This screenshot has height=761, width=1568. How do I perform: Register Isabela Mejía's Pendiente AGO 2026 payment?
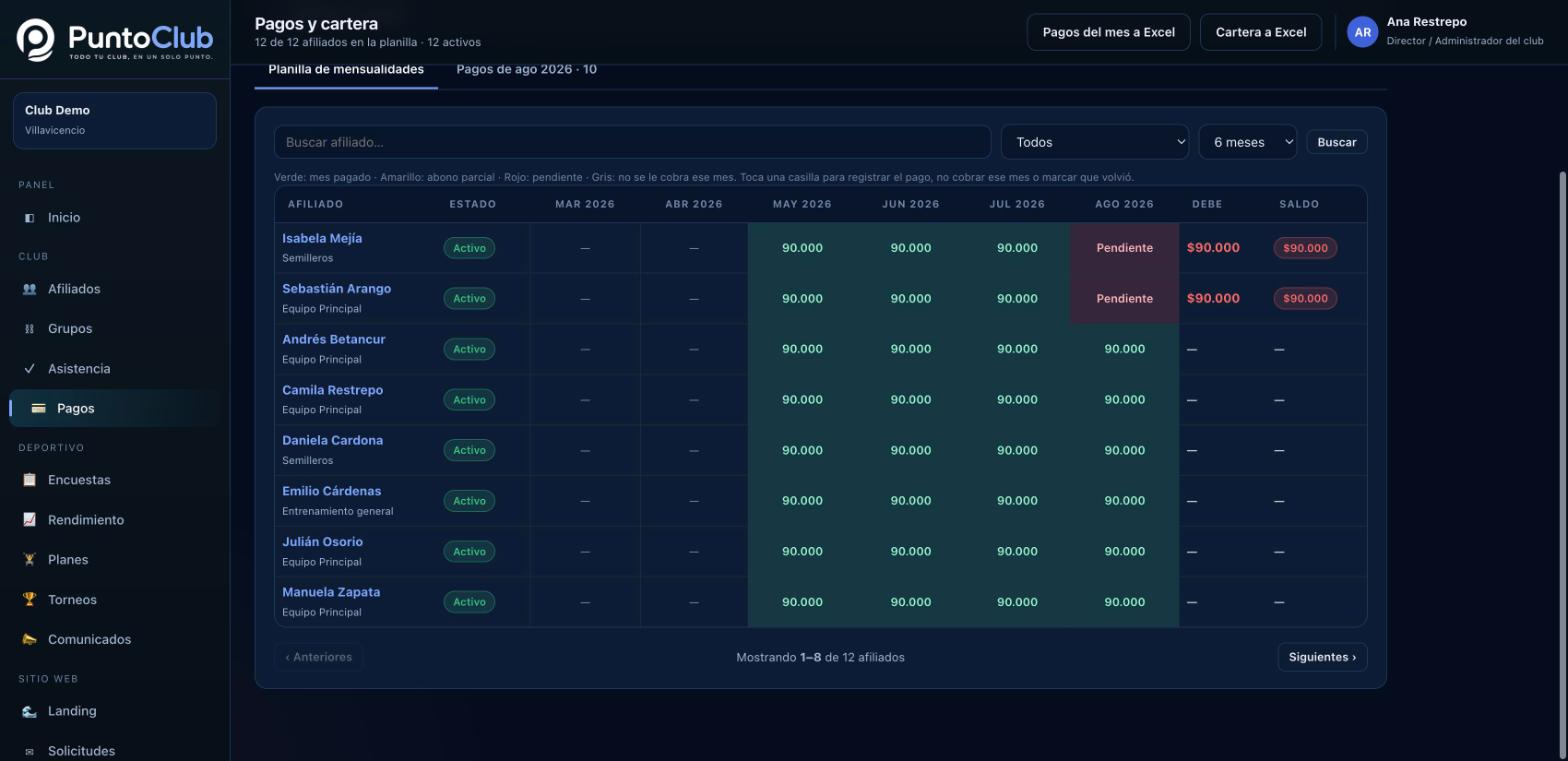[x=1124, y=248]
